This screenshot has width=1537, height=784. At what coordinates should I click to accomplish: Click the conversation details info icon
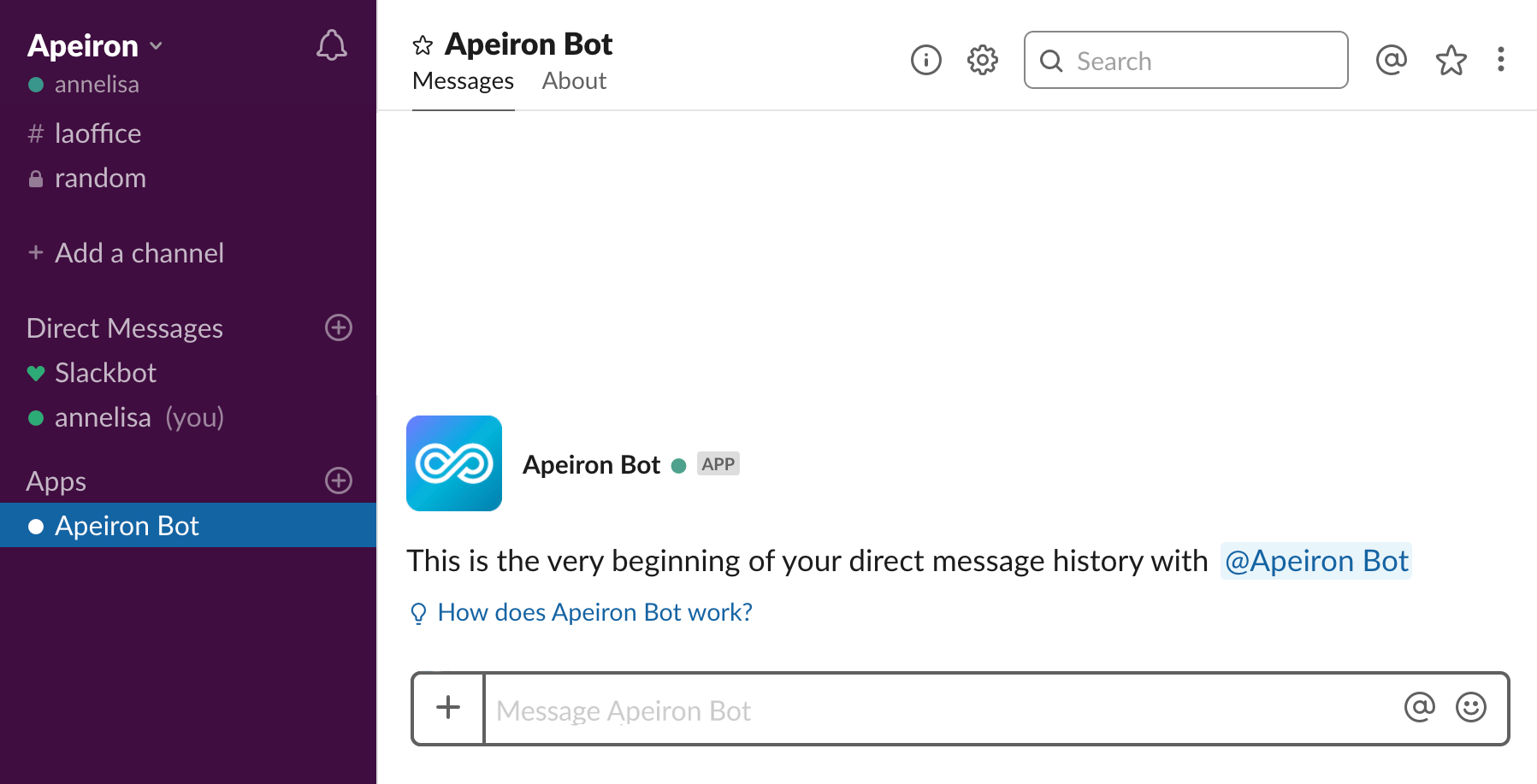926,60
